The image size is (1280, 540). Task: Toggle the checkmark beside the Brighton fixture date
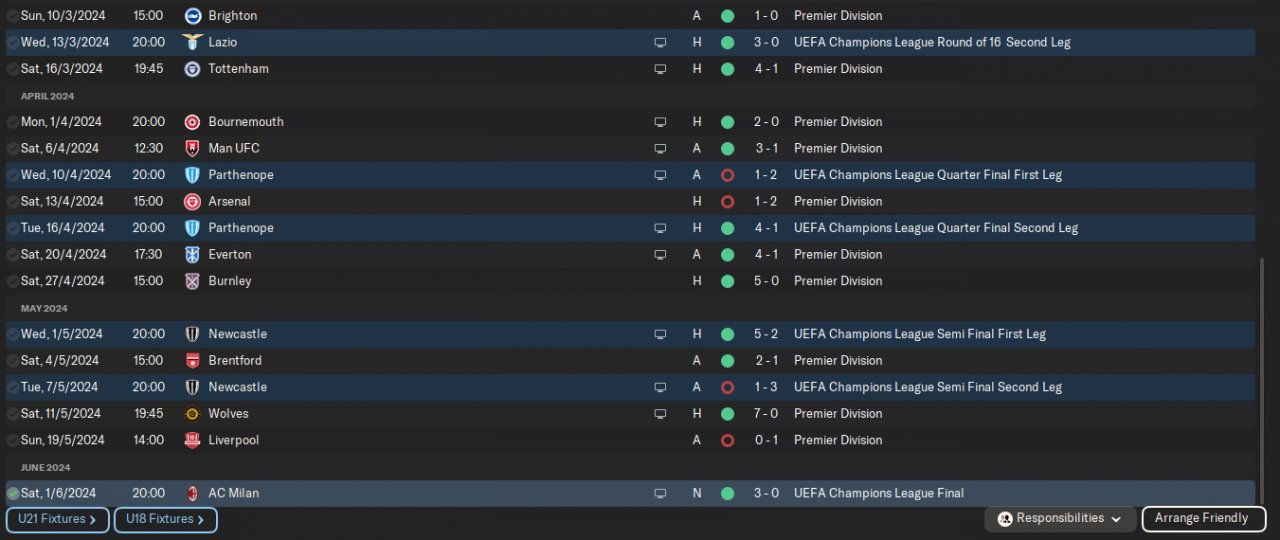coord(13,16)
